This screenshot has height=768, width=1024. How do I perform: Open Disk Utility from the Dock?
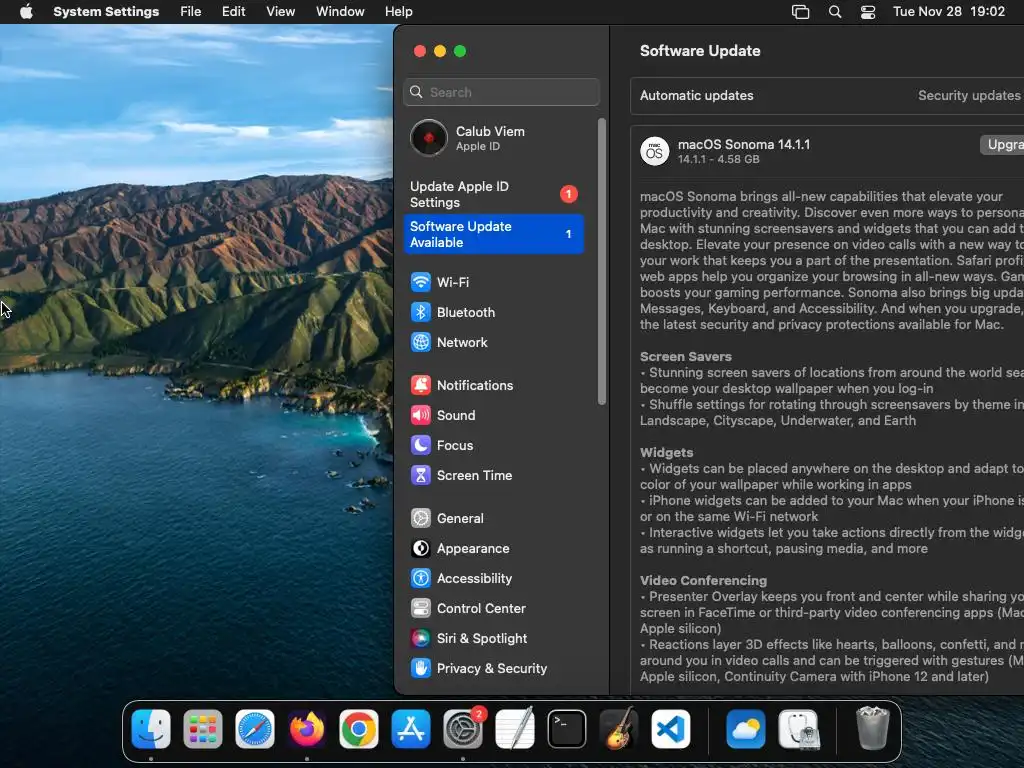[x=798, y=729]
